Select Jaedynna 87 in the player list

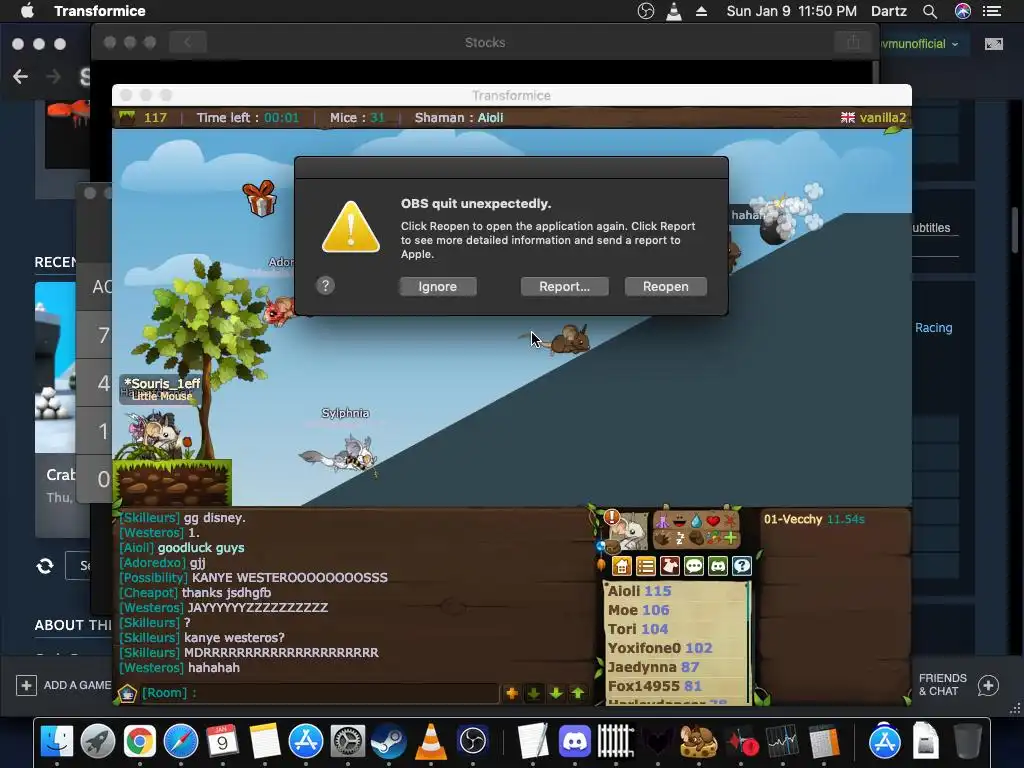[x=653, y=667]
